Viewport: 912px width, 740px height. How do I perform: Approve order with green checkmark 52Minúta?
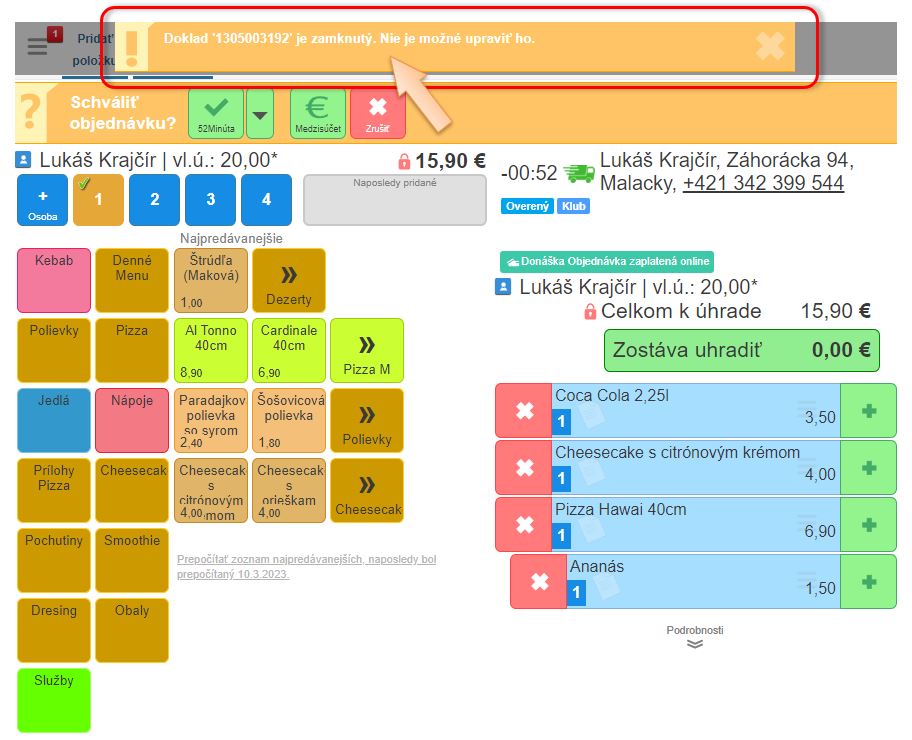click(216, 113)
